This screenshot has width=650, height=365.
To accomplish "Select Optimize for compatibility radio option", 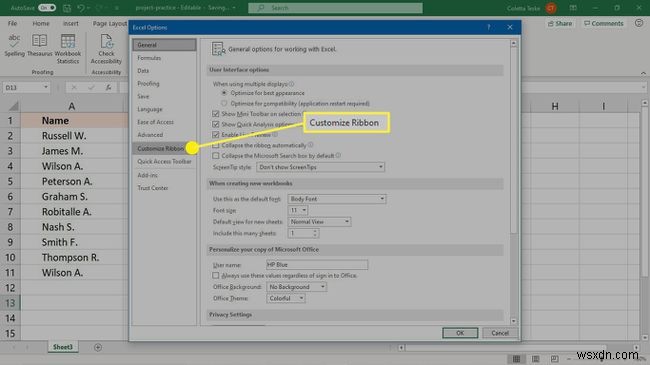I will click(224, 103).
